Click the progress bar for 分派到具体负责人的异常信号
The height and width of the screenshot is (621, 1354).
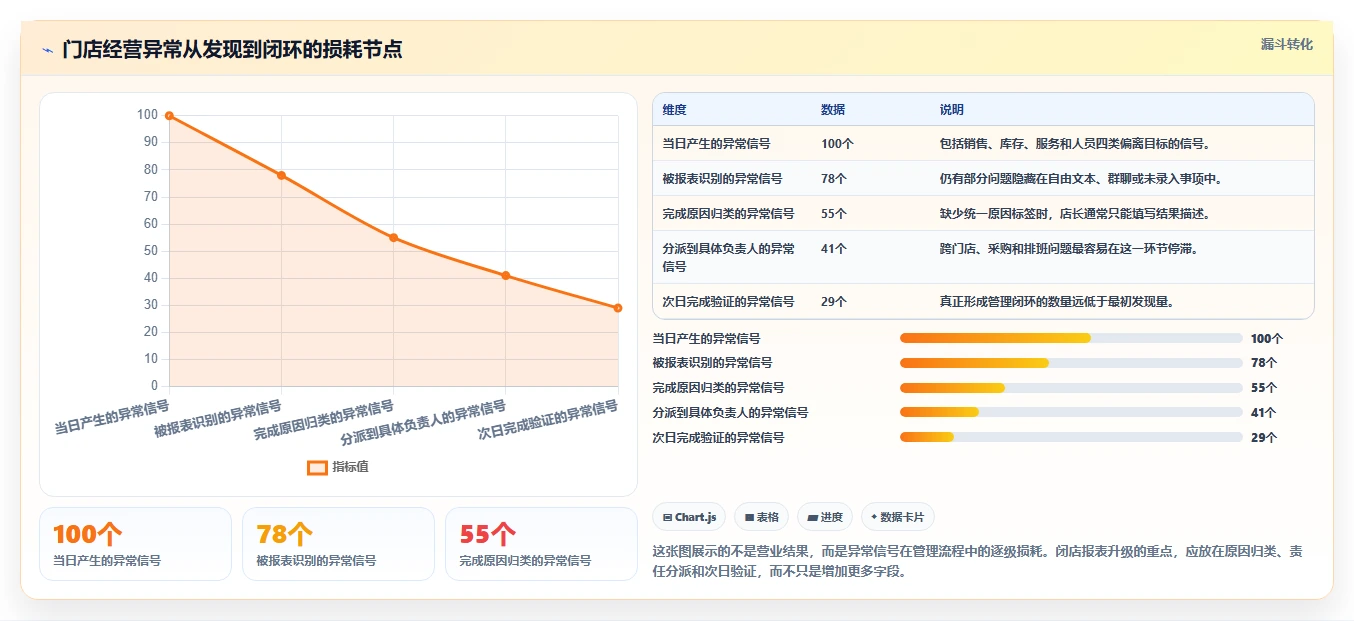point(1071,412)
